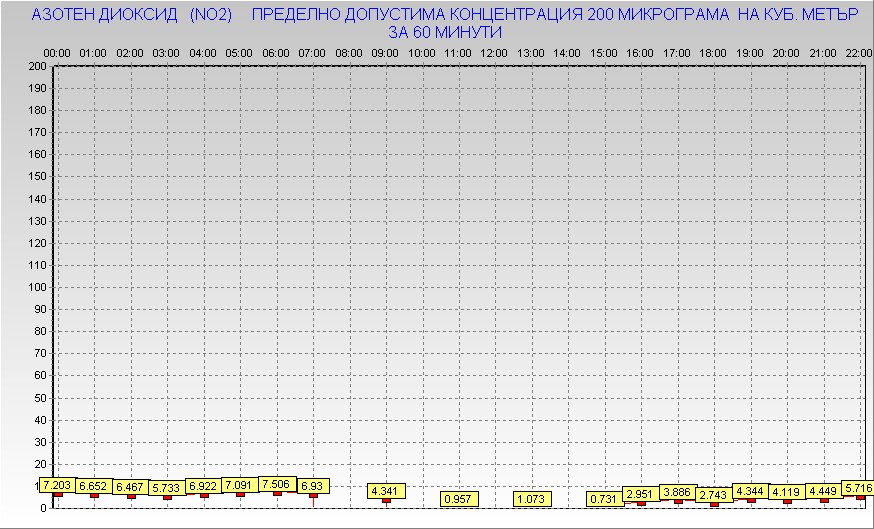Select the 08:00 time axis label
The height and width of the screenshot is (529, 874).
(x=348, y=52)
